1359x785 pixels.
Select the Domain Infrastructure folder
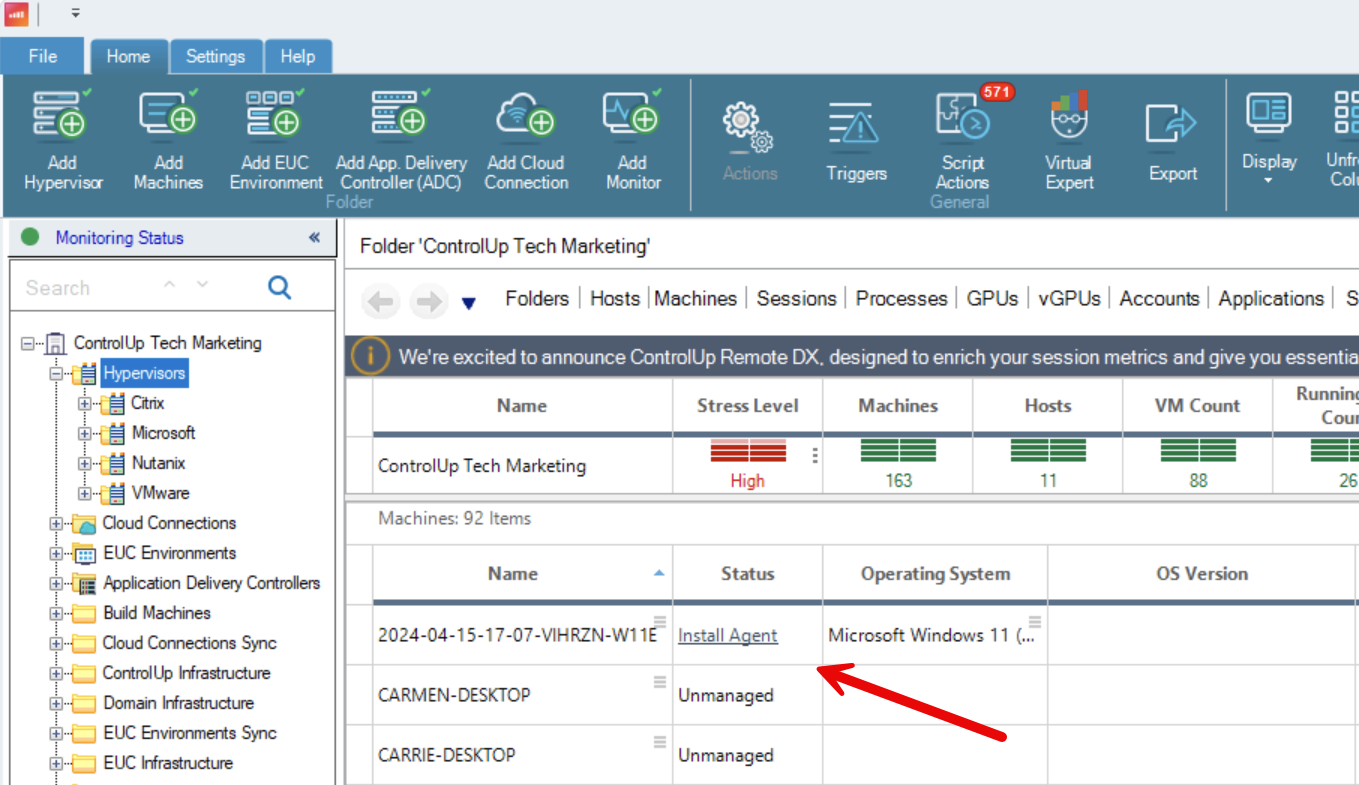[179, 703]
